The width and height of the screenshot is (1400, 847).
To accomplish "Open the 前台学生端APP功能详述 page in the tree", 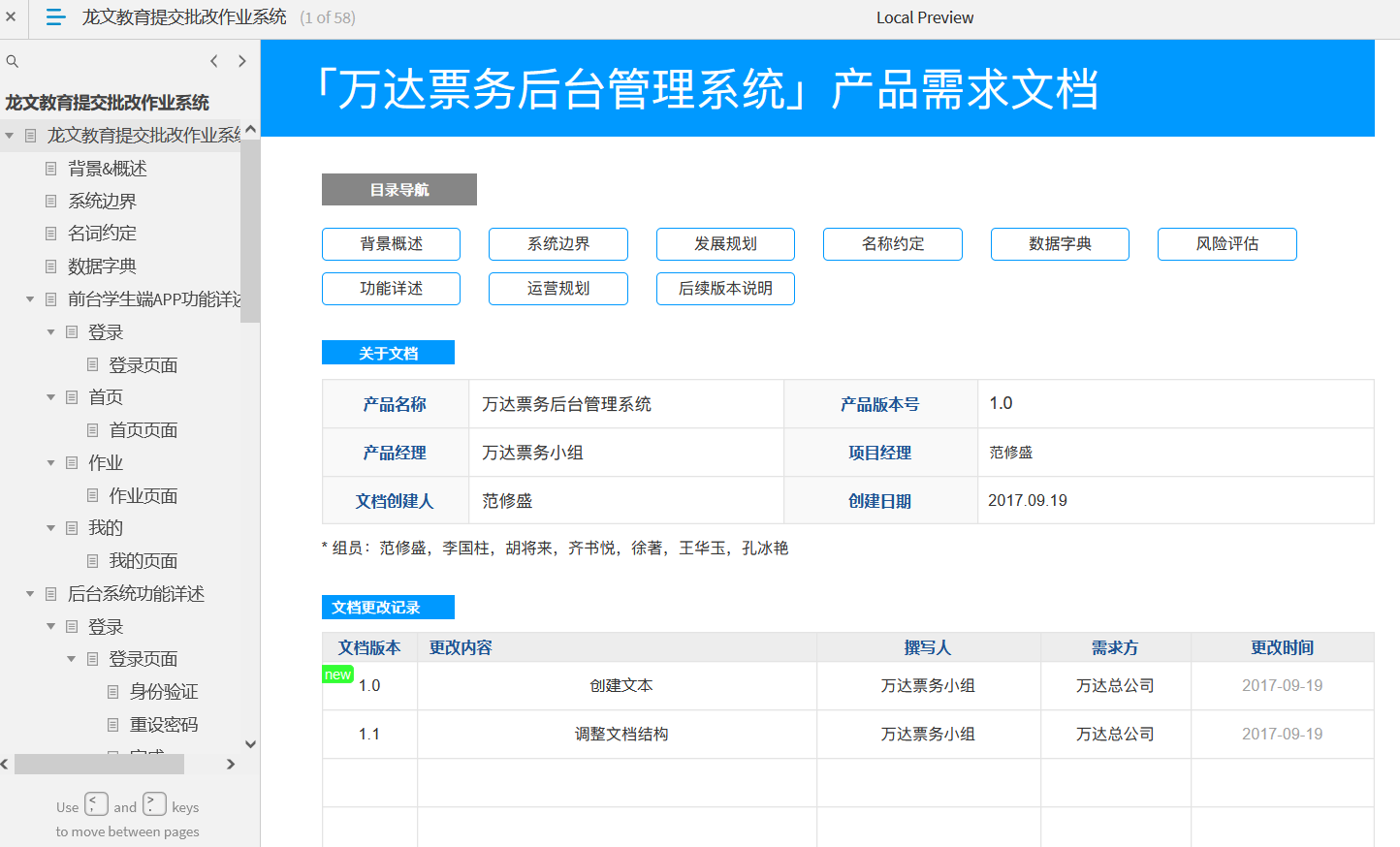I will (x=154, y=299).
